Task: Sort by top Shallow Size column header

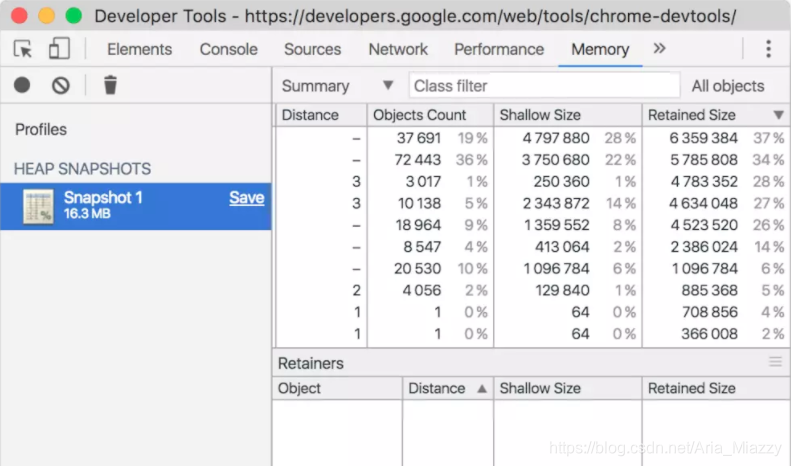Action: [568, 115]
